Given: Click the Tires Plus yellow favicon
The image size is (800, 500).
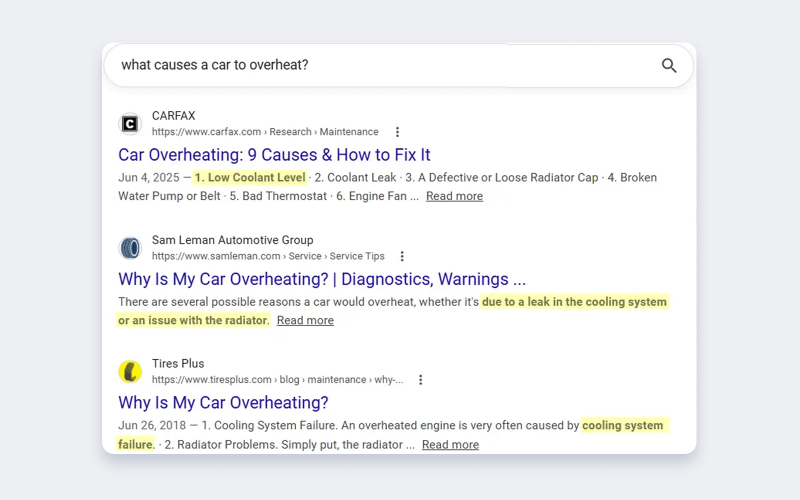Looking at the screenshot, I should coord(130,372).
